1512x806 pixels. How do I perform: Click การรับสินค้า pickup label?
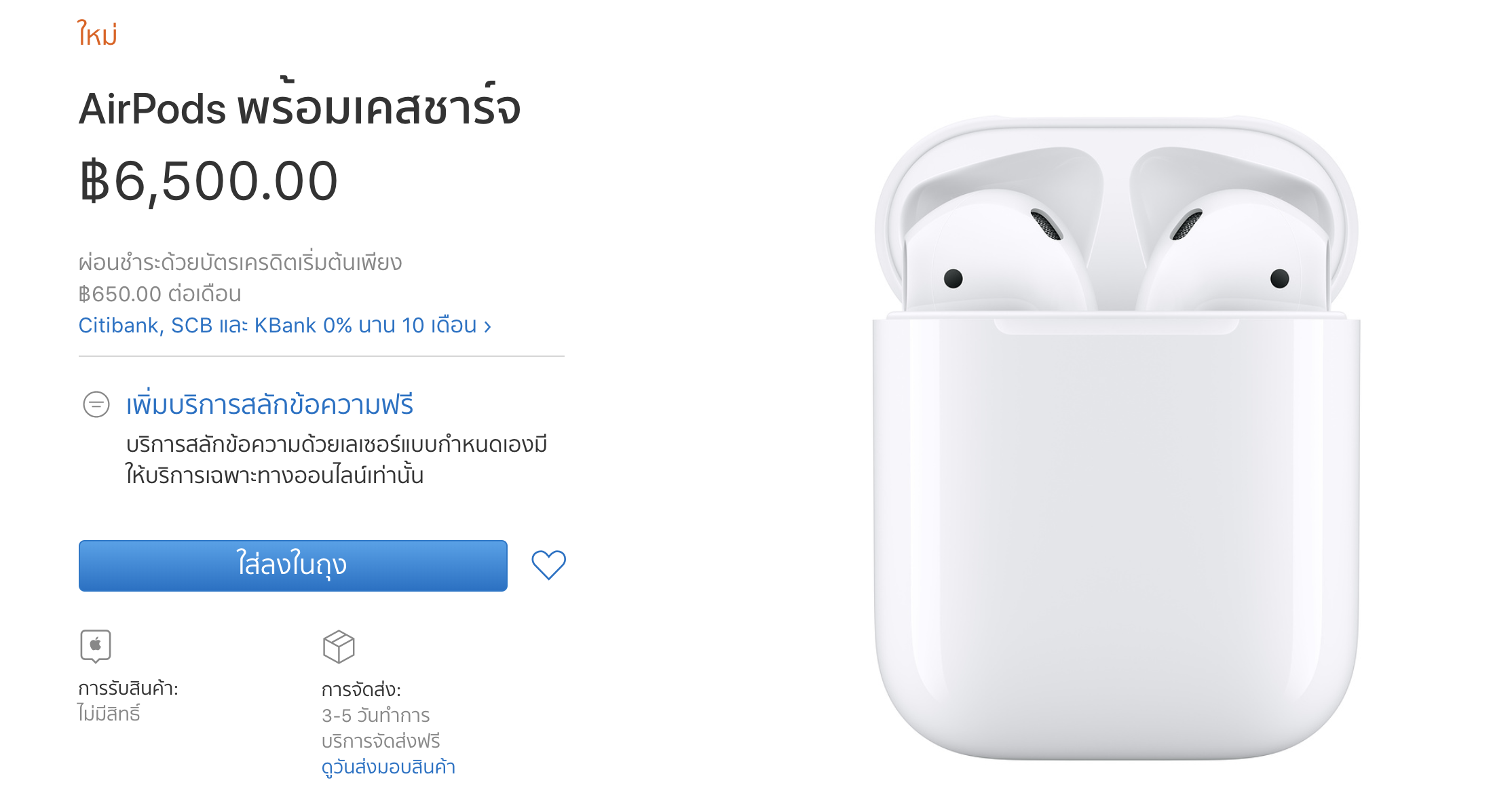click(128, 689)
